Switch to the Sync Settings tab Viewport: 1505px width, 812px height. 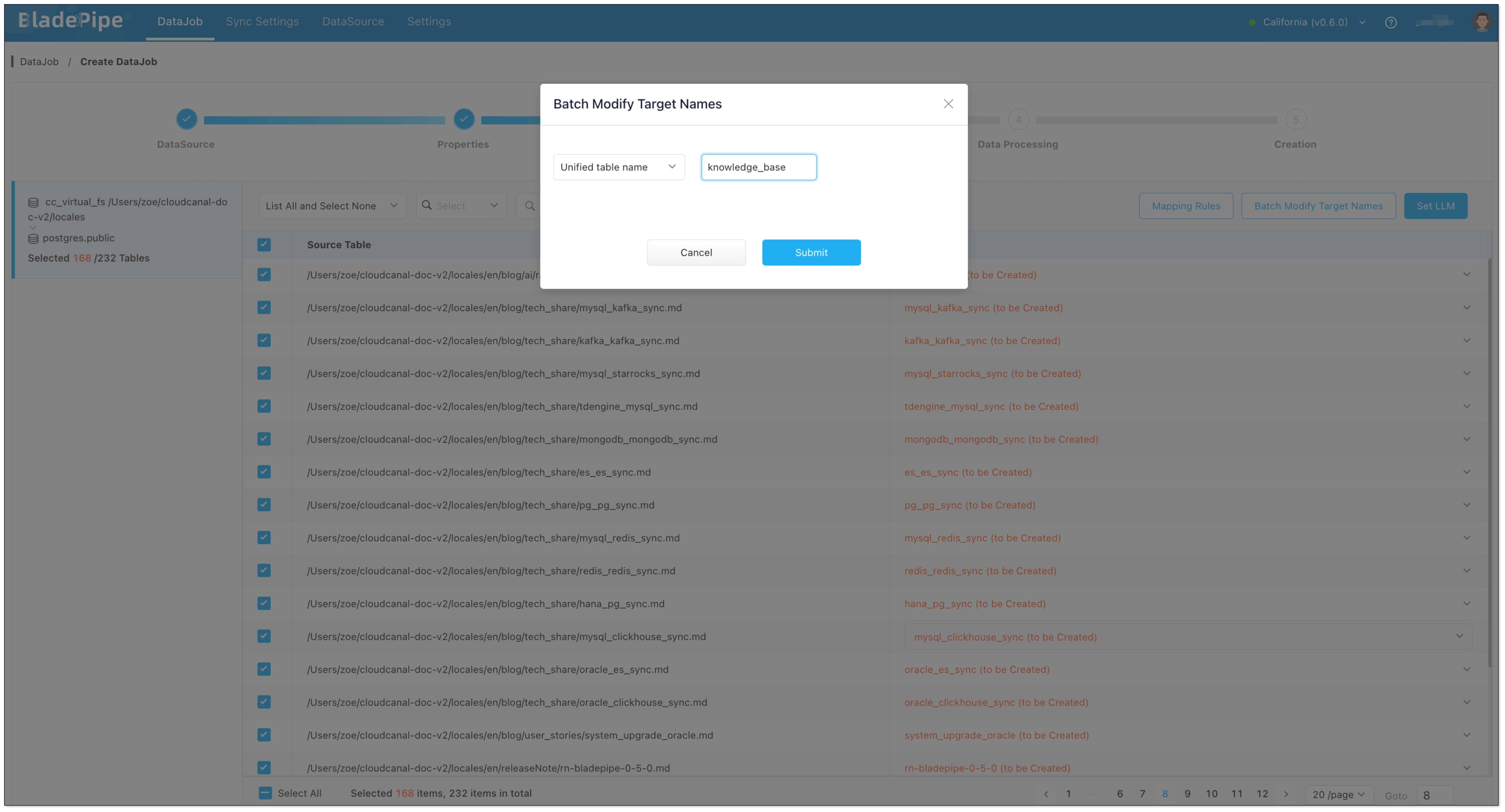262,22
